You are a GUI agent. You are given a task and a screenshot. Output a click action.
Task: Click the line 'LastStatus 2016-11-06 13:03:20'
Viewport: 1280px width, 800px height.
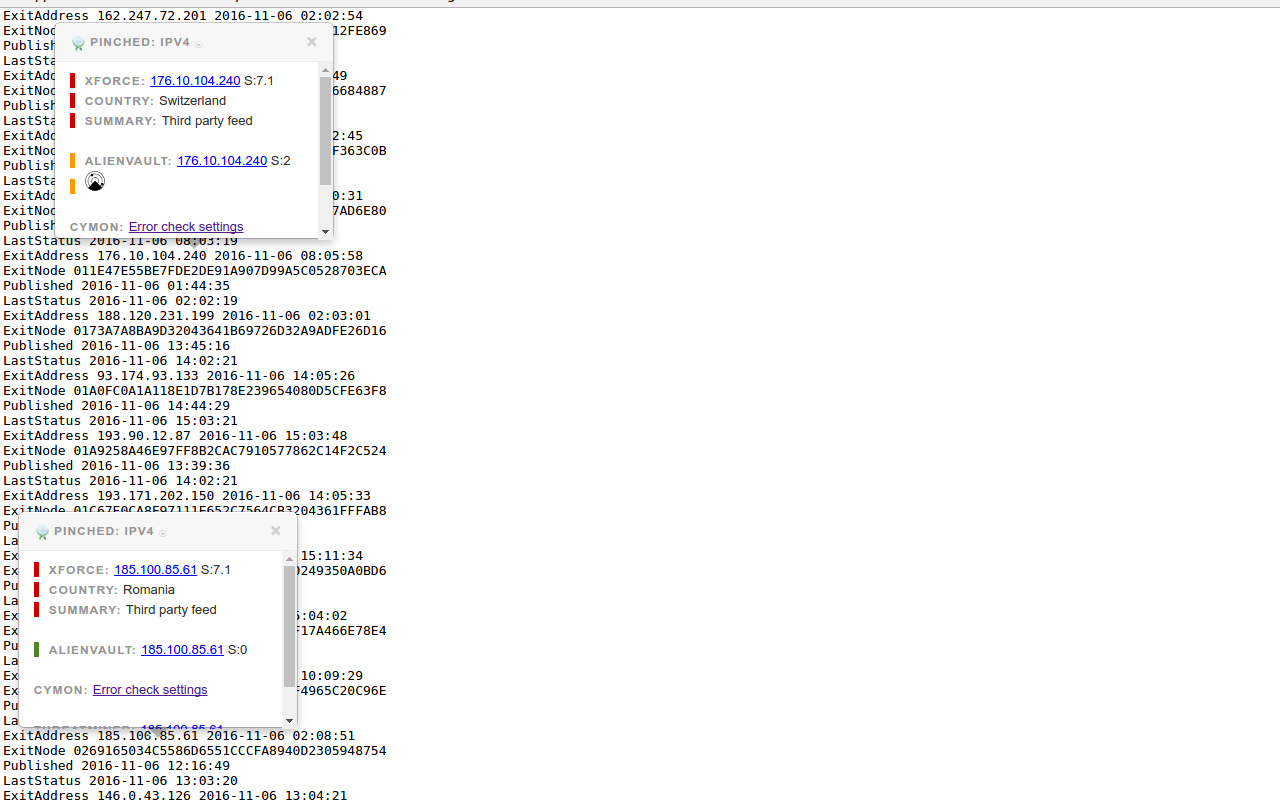(x=120, y=781)
